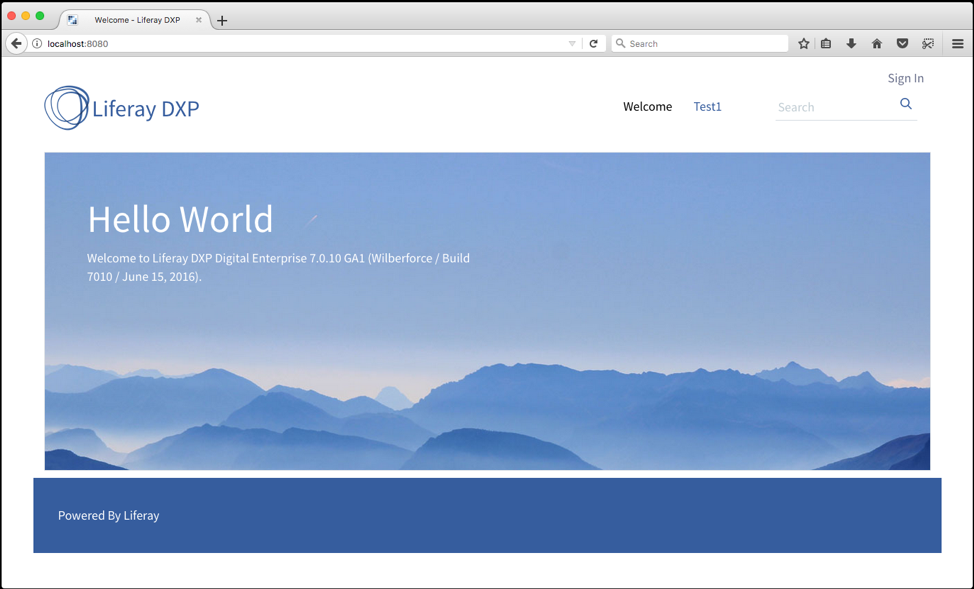974x589 pixels.
Task: Bookmark this page with the star icon
Action: click(x=804, y=43)
